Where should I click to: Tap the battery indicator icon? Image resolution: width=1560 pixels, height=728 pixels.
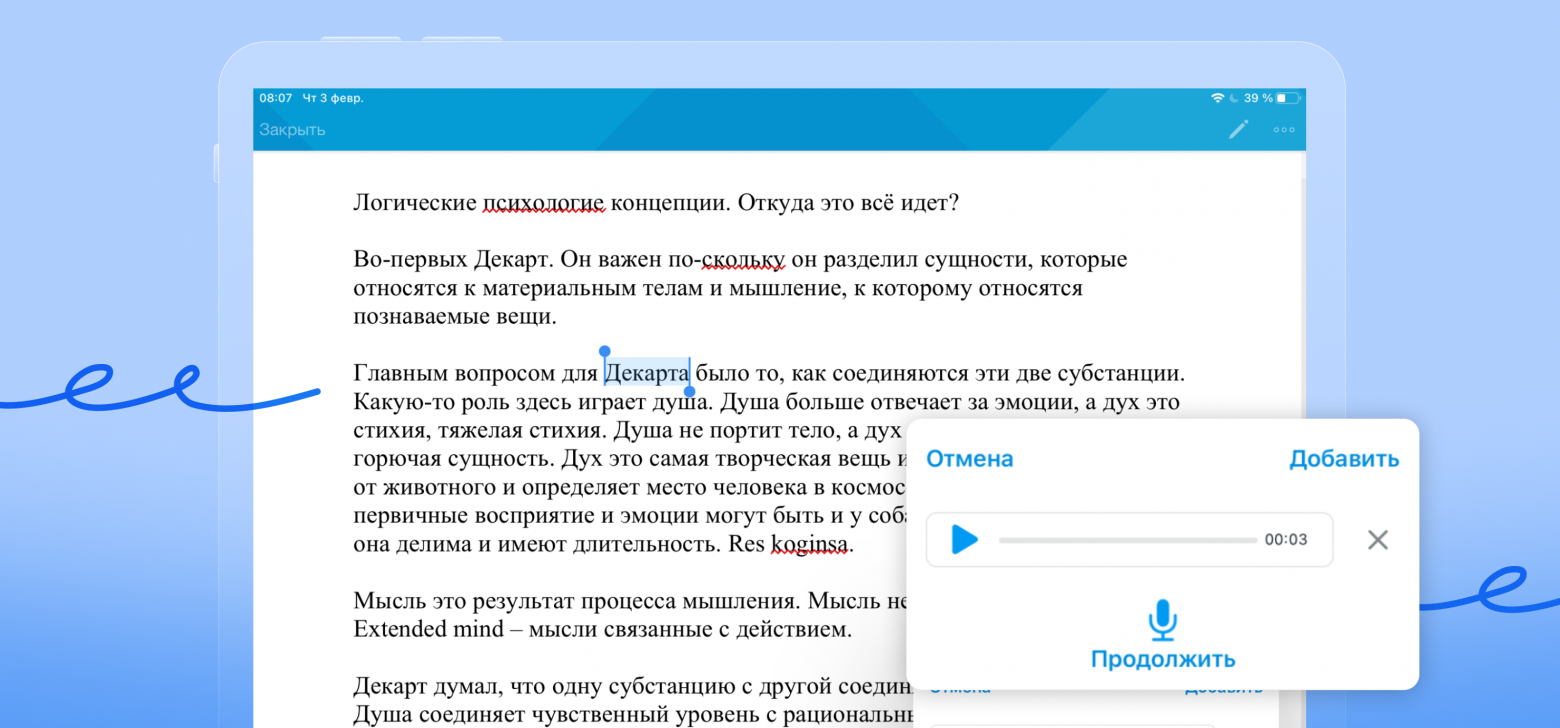[1288, 98]
